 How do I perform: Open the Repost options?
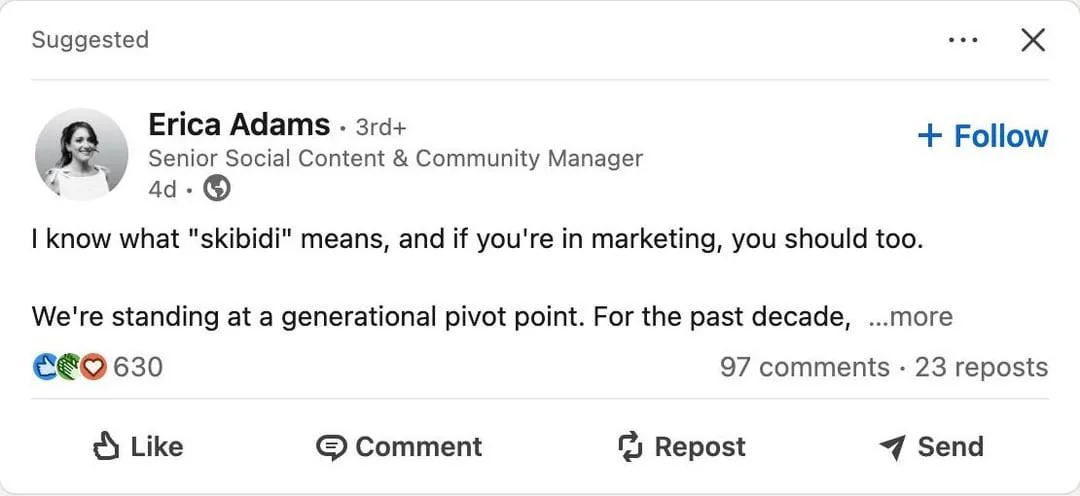[681, 446]
